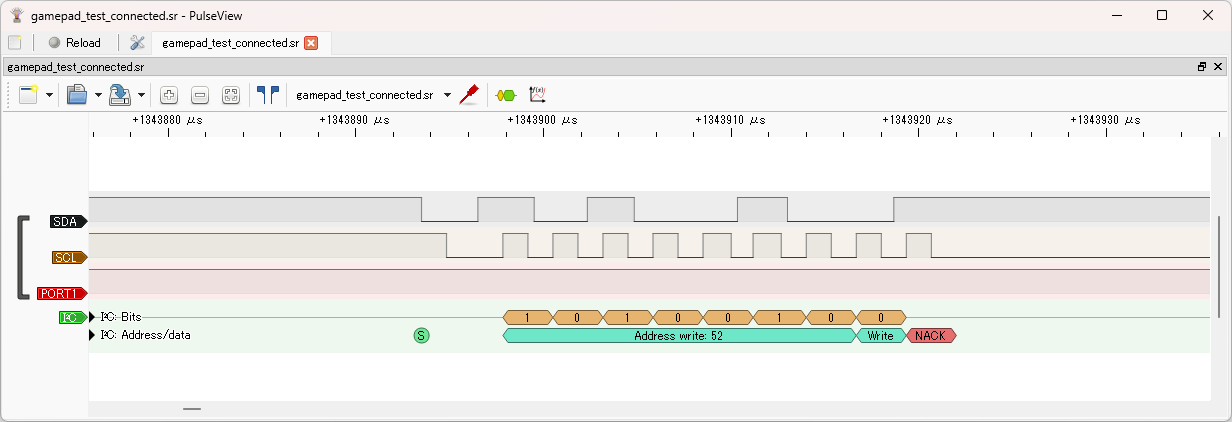Viewport: 1232px width, 422px height.
Task: Close the session dock panel
Action: click(1218, 67)
